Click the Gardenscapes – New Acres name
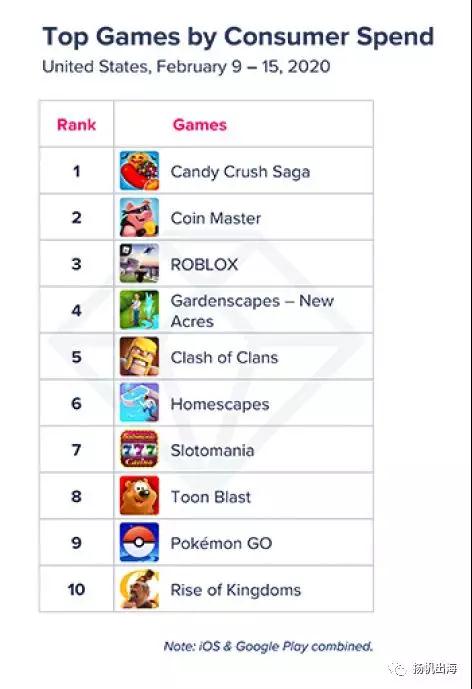The image size is (472, 689). pos(252,311)
